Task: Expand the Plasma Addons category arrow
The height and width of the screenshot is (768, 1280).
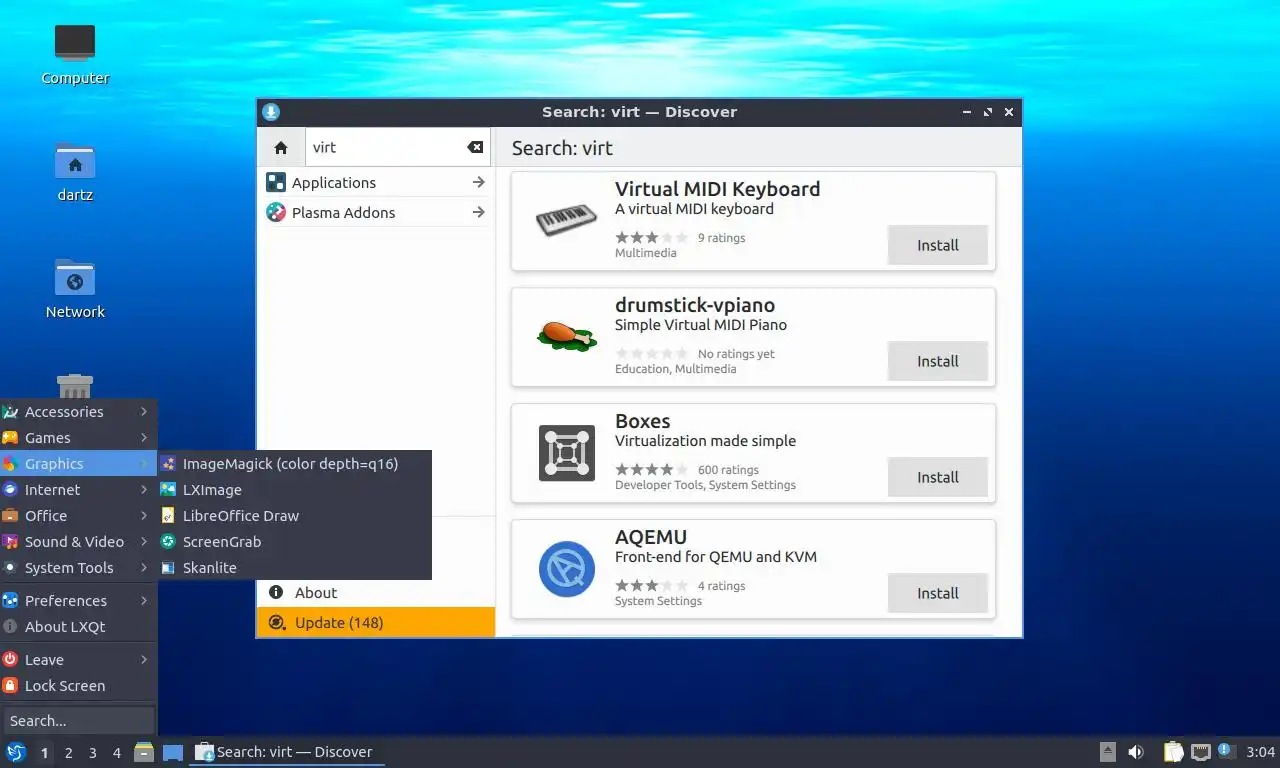Action: 478,212
